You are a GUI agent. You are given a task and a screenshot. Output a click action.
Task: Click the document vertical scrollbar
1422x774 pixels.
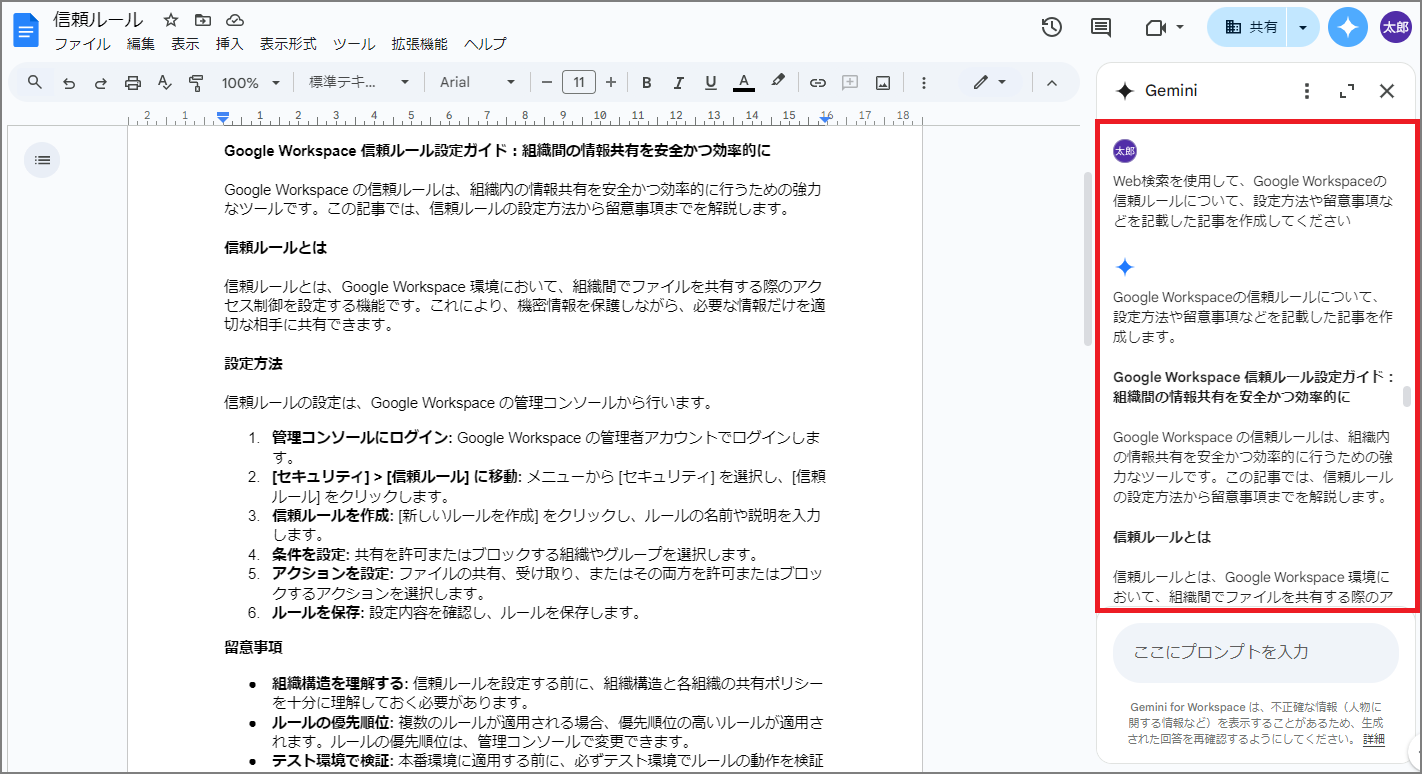pos(1088,258)
